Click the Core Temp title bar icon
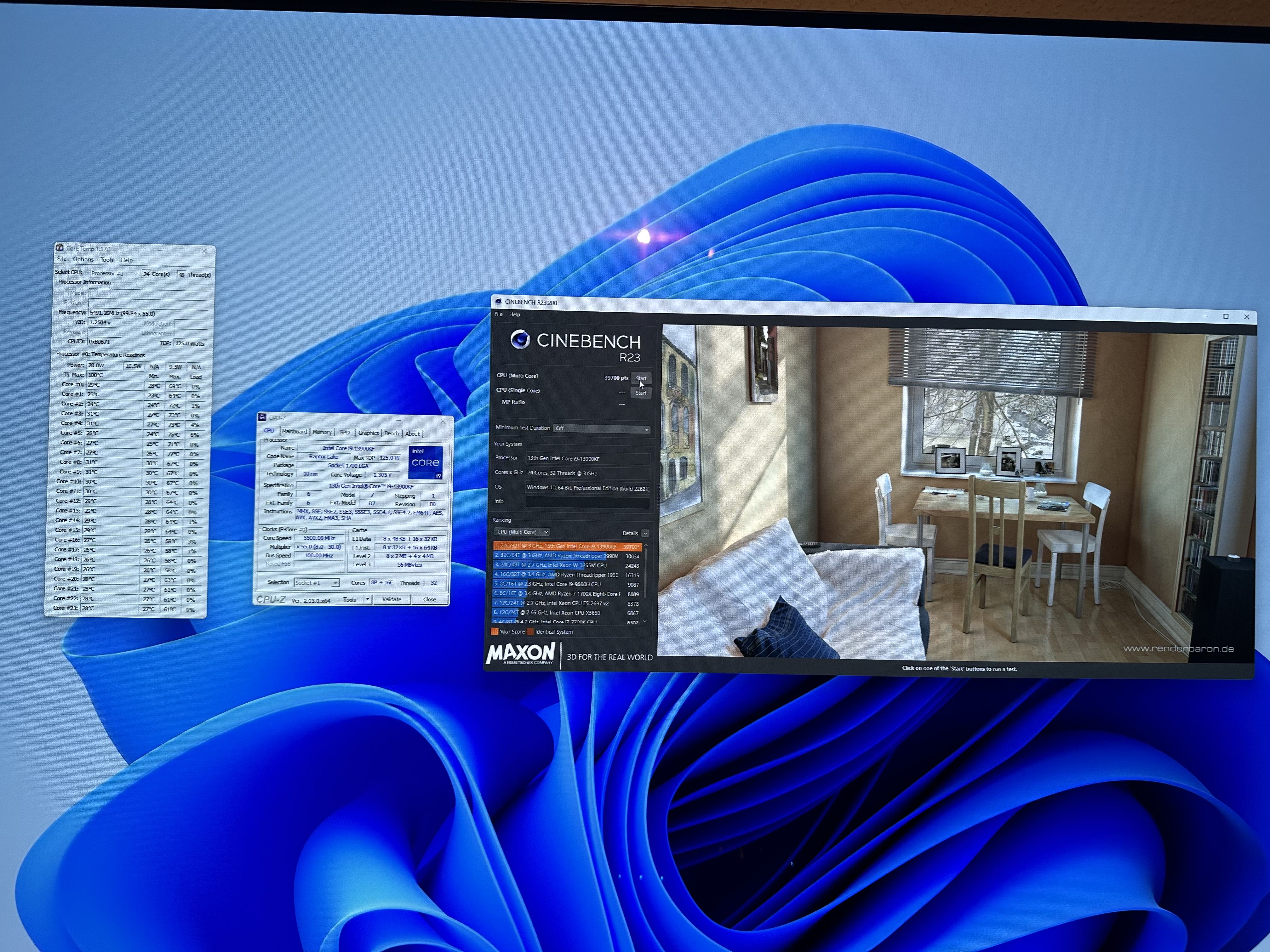1270x952 pixels. 60,248
